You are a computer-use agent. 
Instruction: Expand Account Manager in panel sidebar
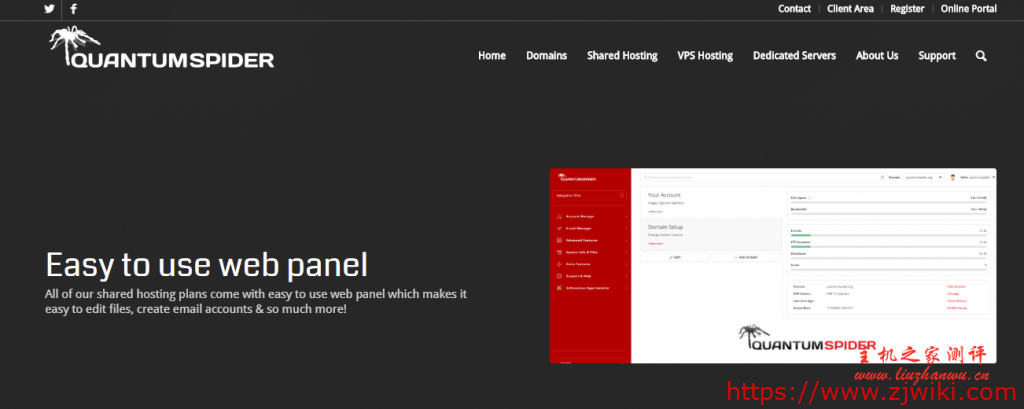pos(590,215)
